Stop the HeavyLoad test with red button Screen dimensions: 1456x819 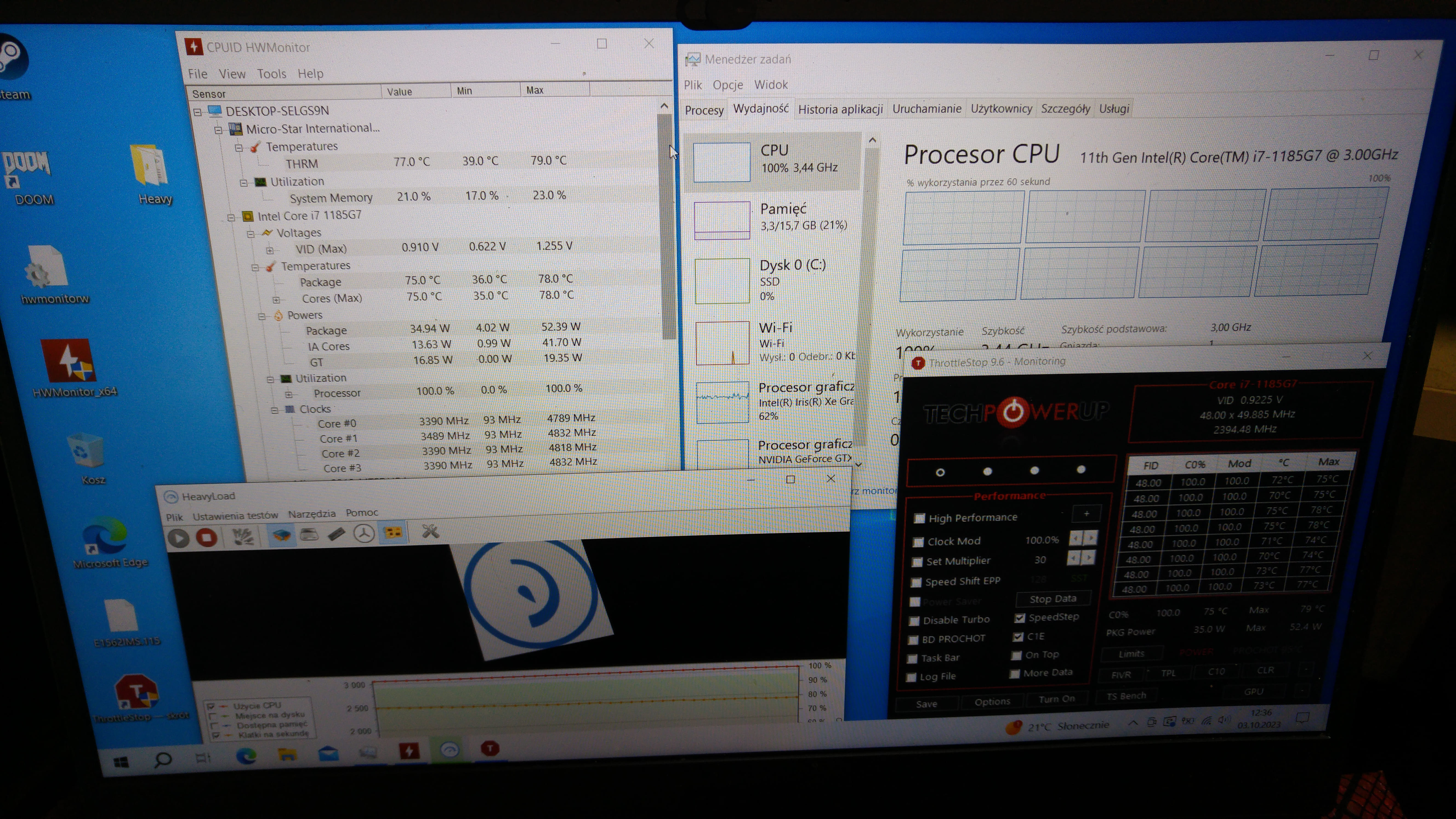[206, 537]
